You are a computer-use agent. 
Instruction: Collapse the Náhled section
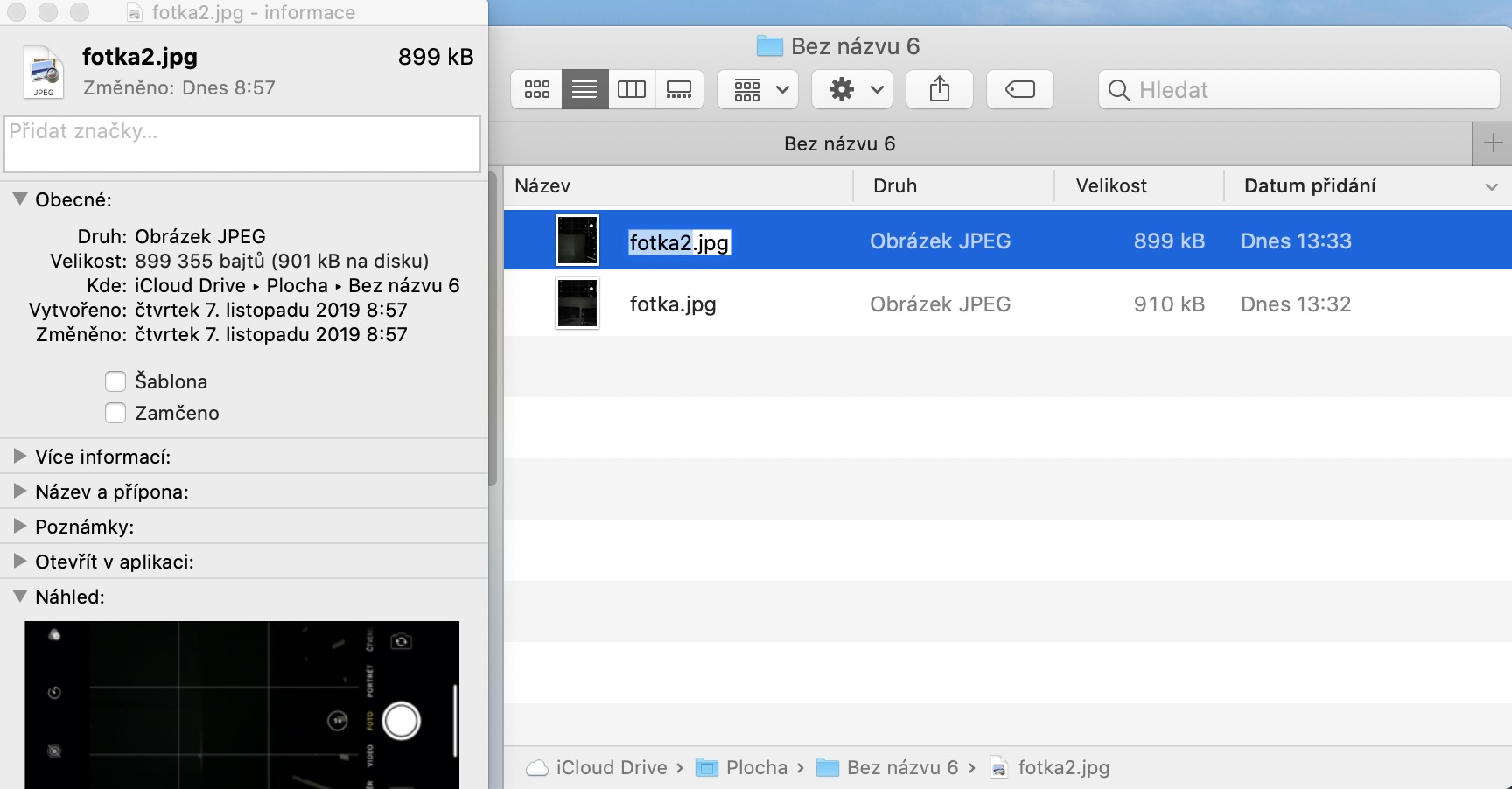point(20,596)
